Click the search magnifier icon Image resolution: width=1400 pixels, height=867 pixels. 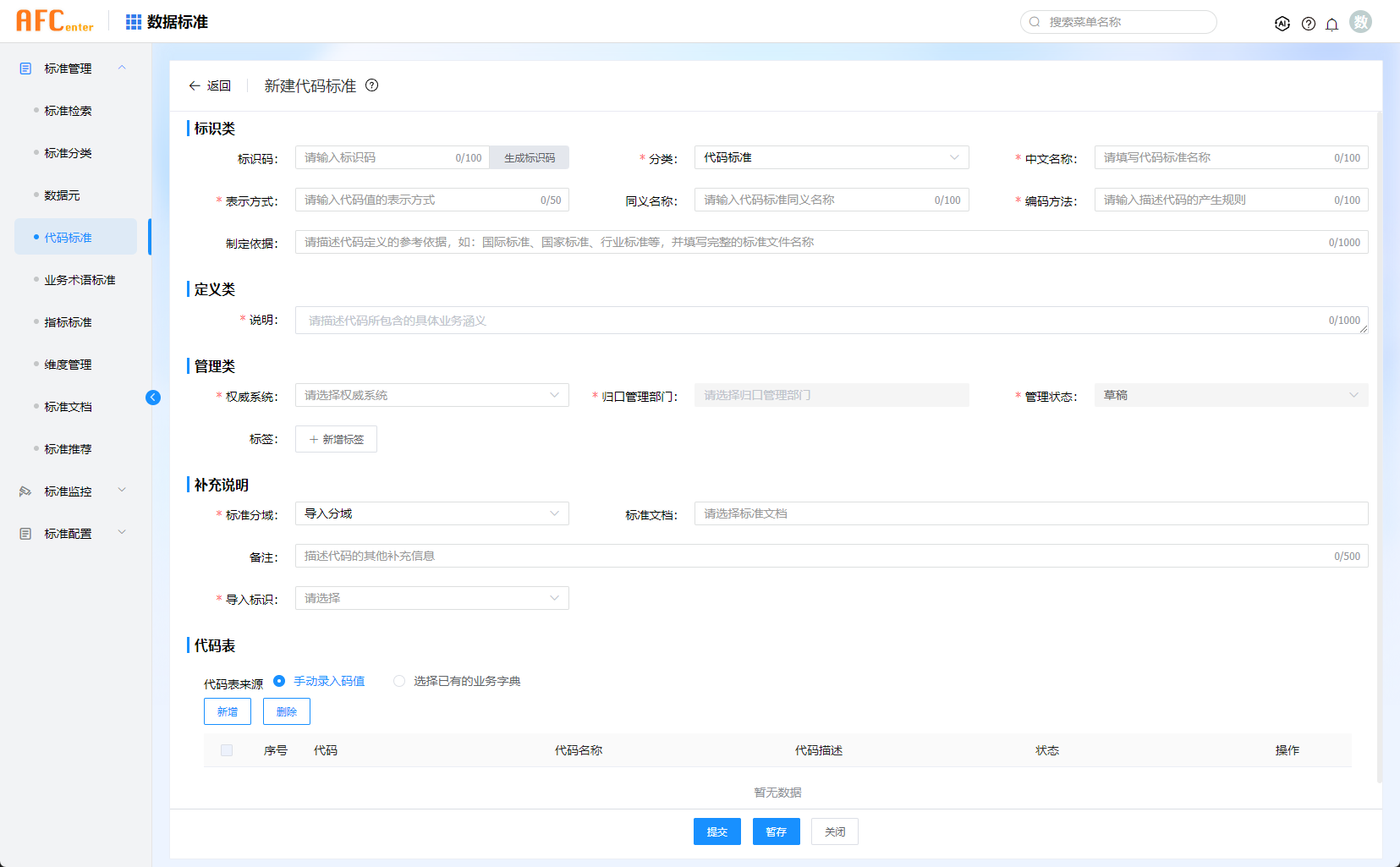[1035, 22]
